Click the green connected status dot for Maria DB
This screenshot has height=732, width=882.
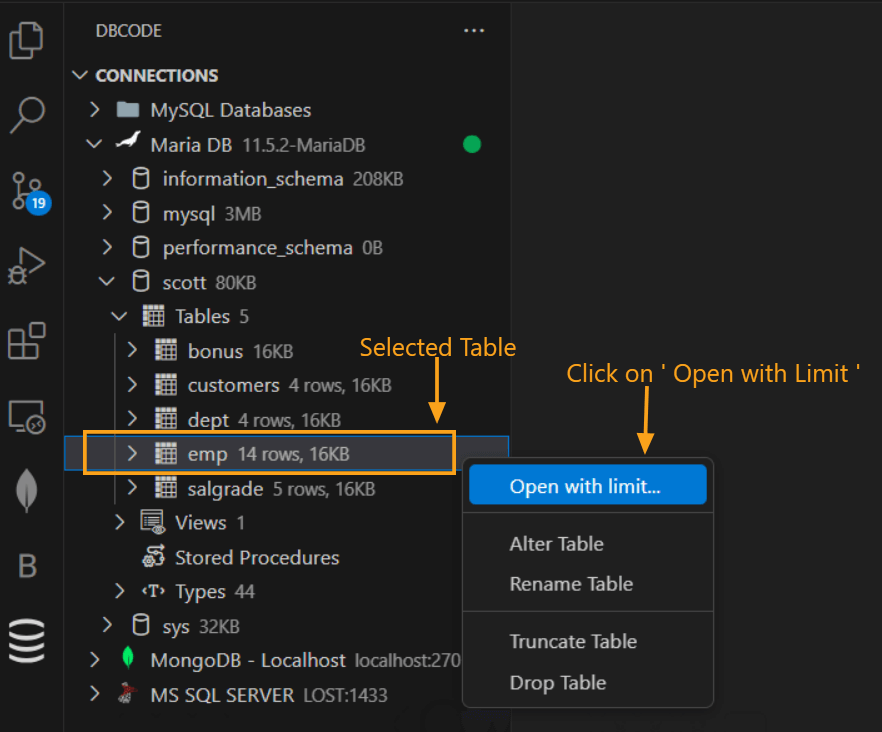click(472, 145)
